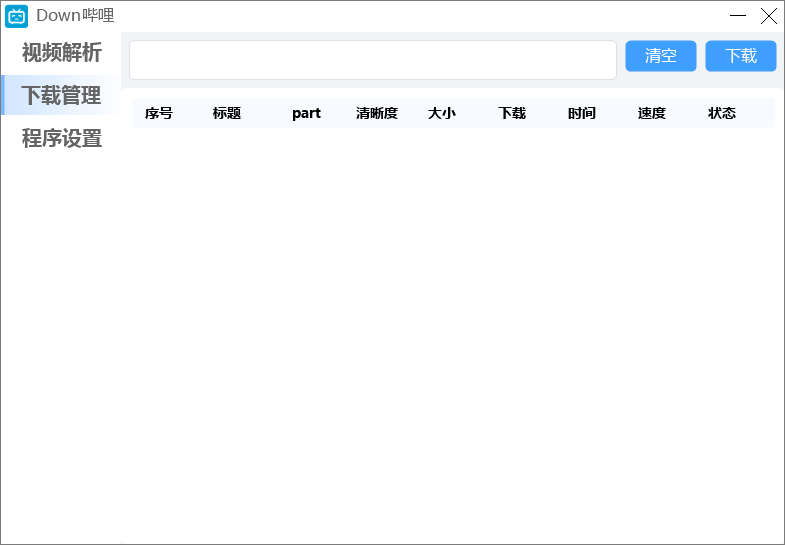Click the 下载 blue button

(741, 56)
